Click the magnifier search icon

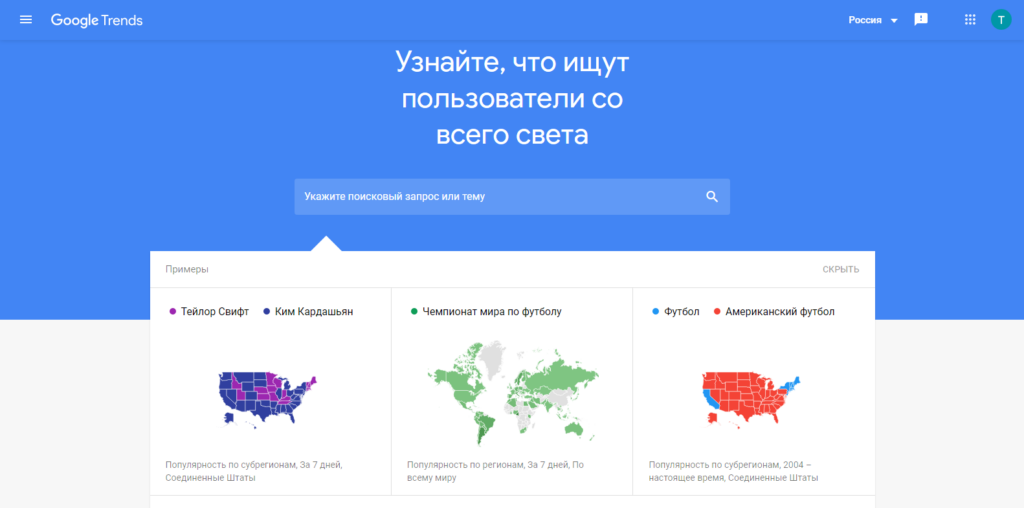click(712, 197)
